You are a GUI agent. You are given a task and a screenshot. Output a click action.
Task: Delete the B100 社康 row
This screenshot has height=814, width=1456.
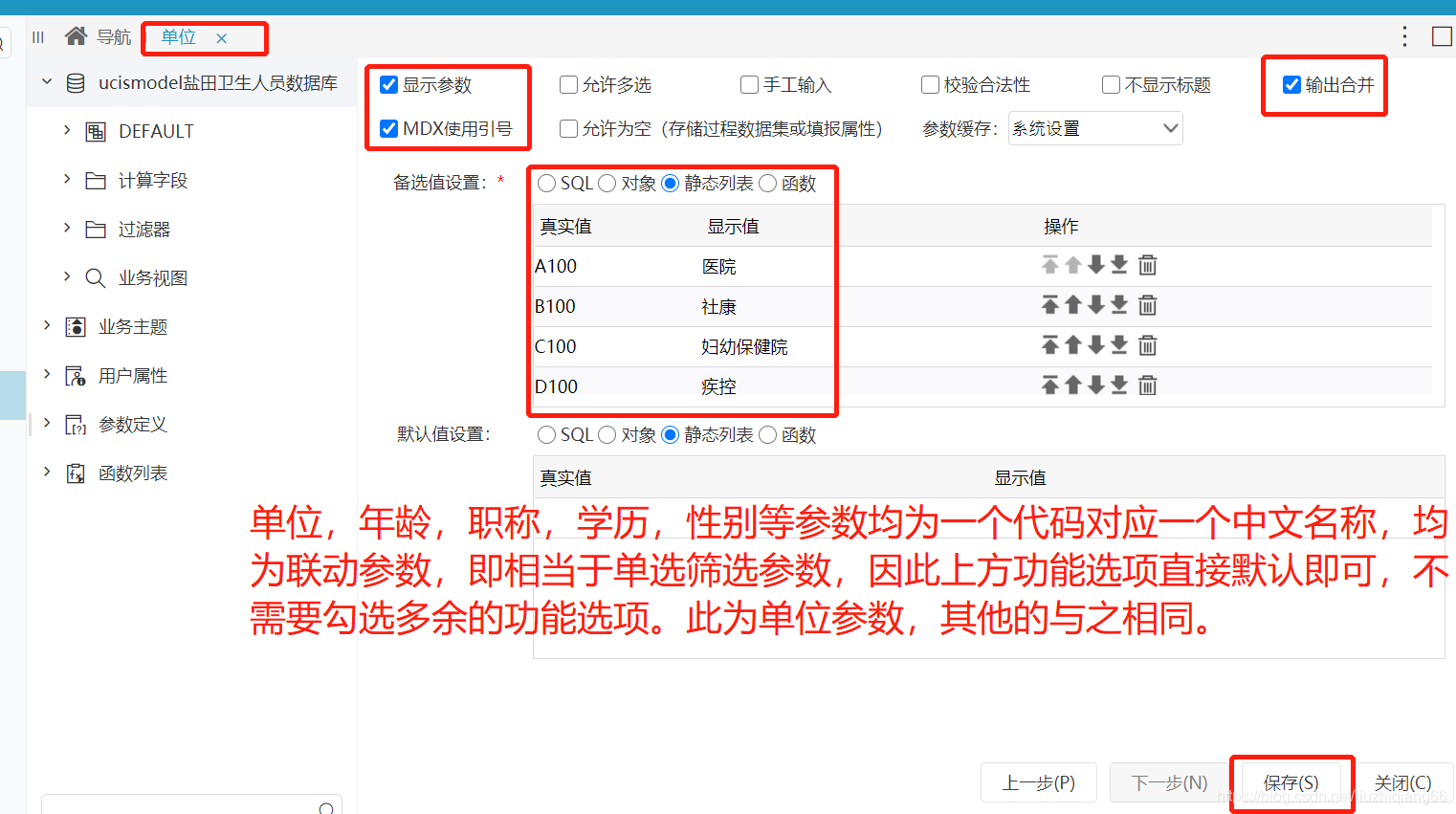1148,305
